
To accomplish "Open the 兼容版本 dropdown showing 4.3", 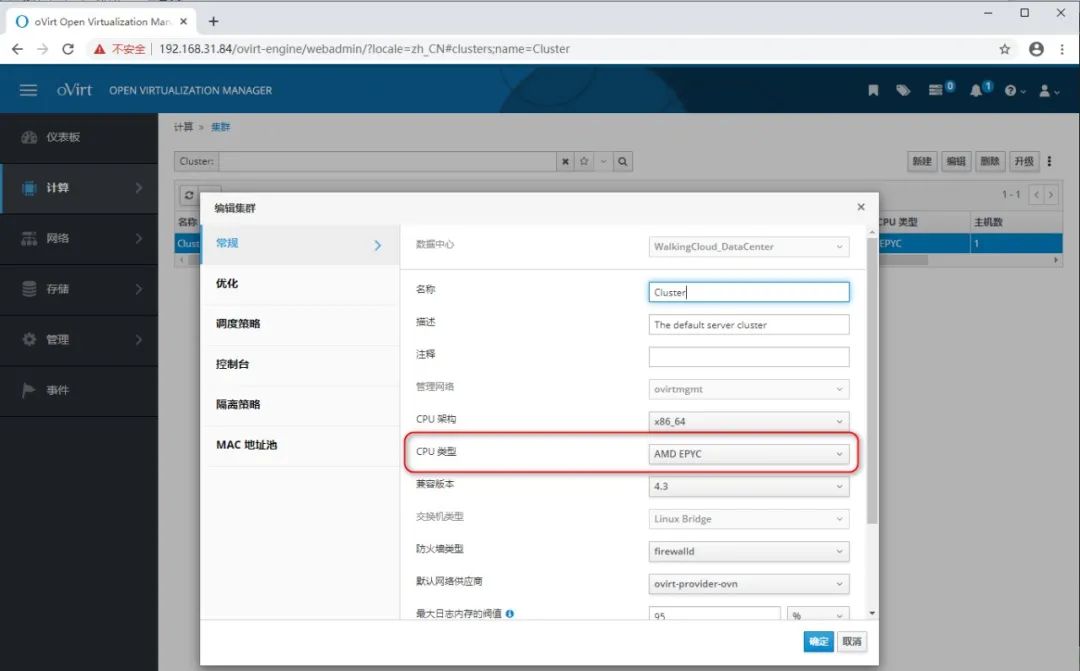I will (749, 486).
